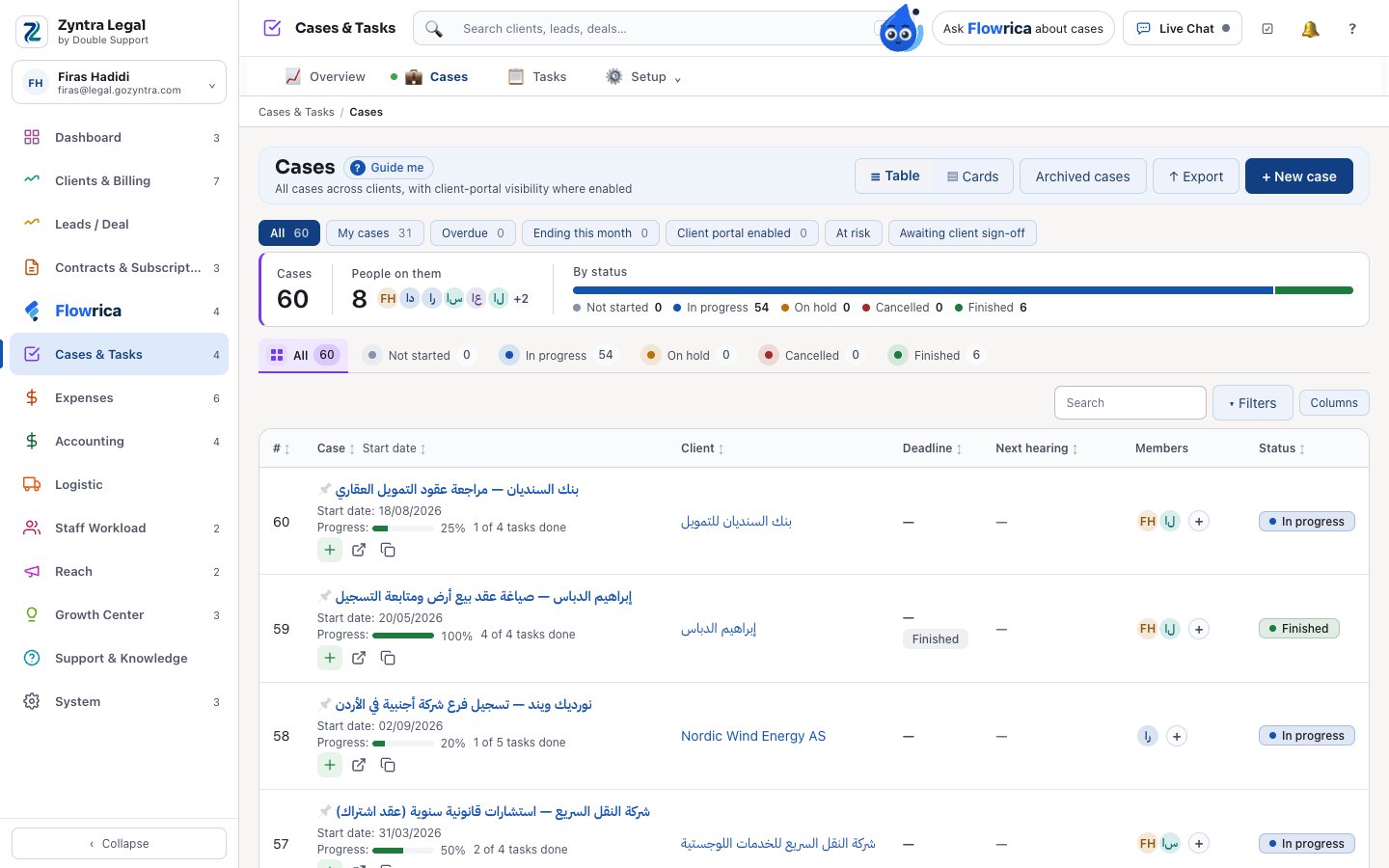Click the New case button

[1298, 176]
